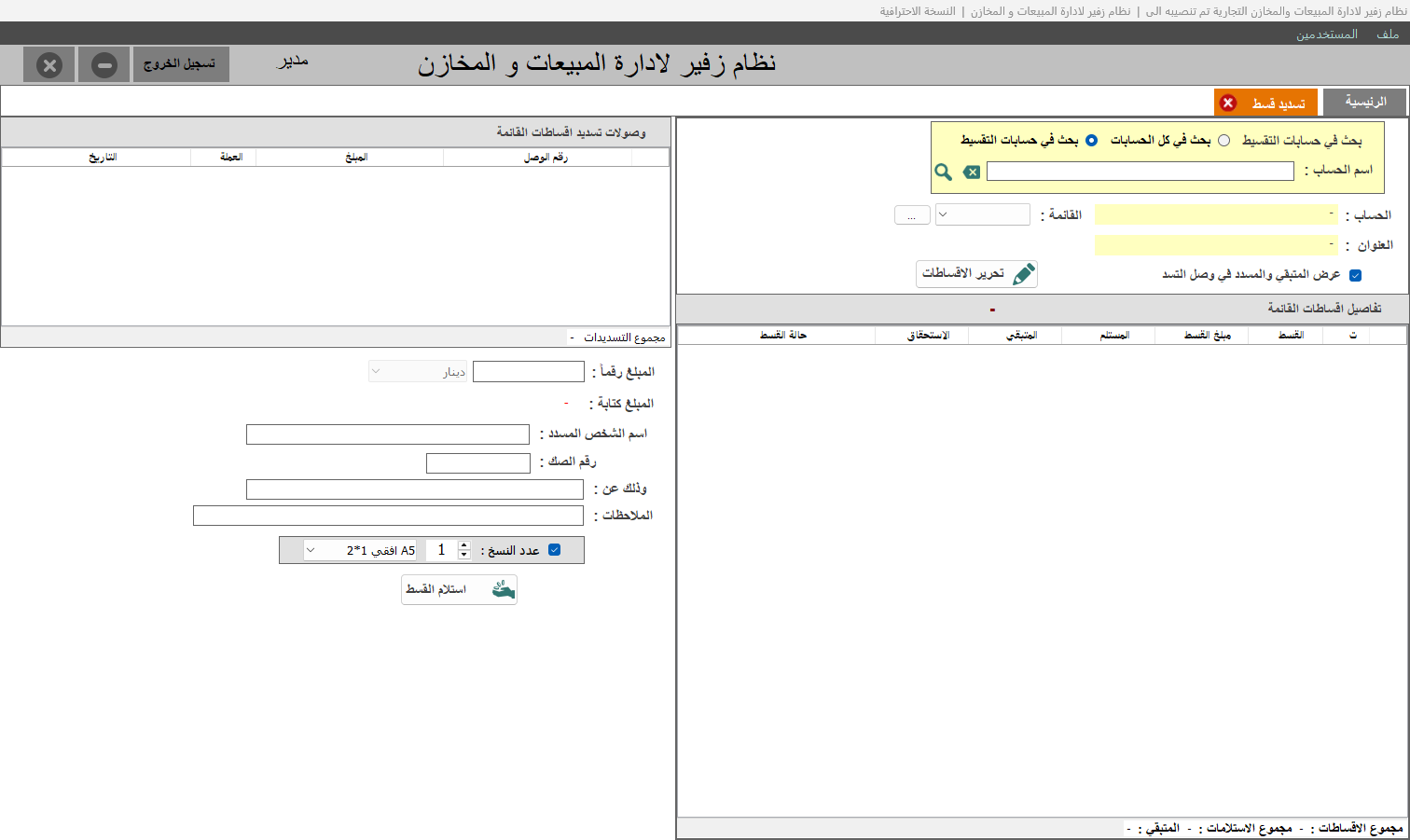Select بحث في حسابات التقسيط radio option
This screenshot has width=1410, height=840.
click(x=1091, y=140)
